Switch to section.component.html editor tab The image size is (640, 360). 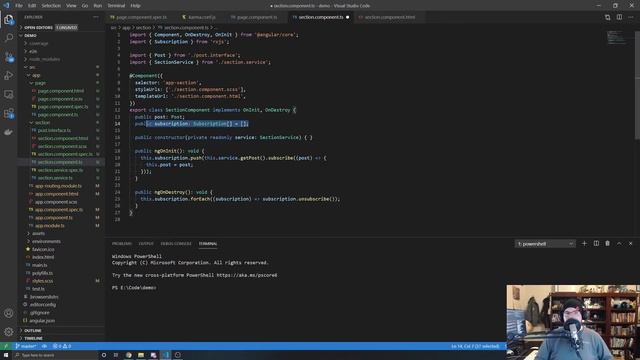[x=390, y=17]
